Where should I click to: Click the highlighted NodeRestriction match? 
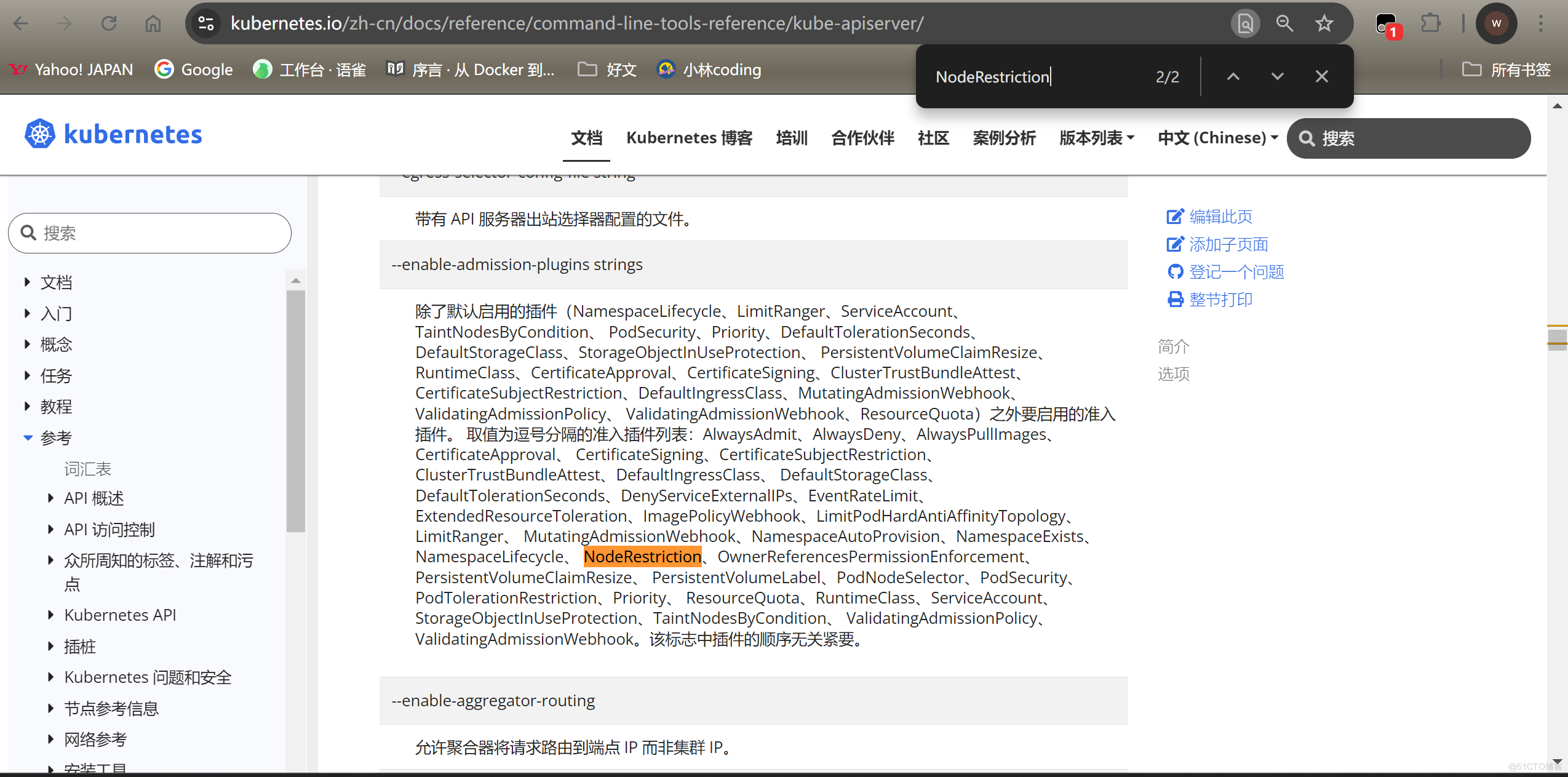[642, 557]
